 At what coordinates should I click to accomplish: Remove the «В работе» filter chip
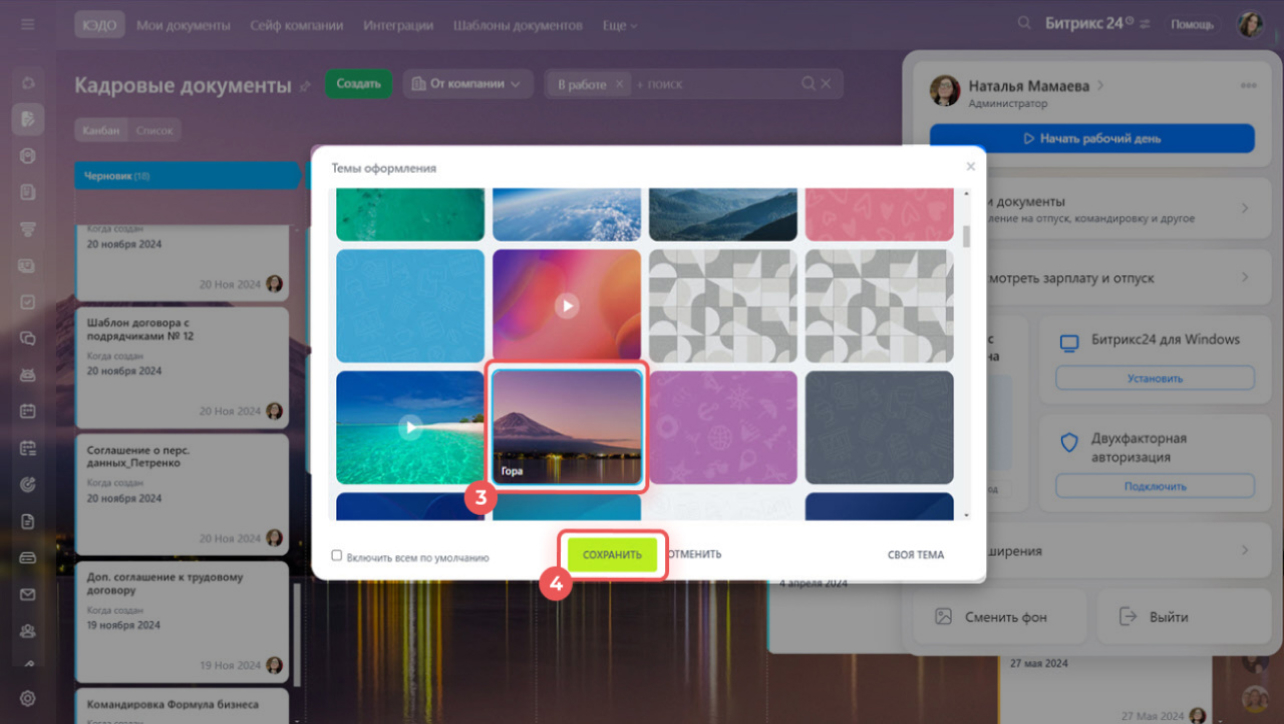619,85
